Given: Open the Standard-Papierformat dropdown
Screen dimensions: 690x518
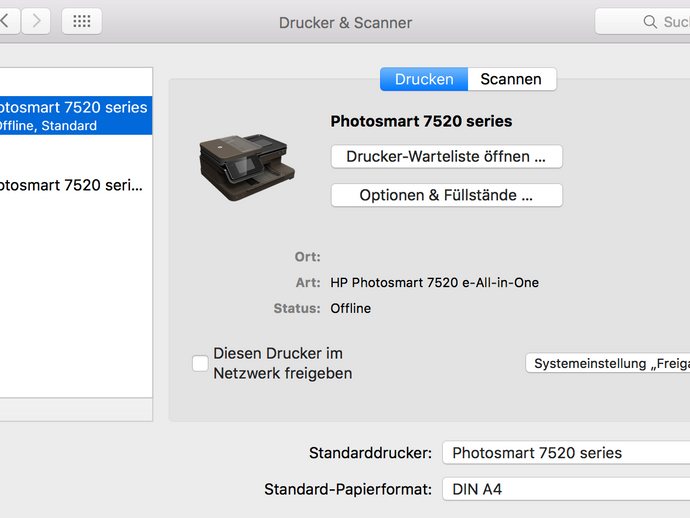Looking at the screenshot, I should [x=566, y=489].
